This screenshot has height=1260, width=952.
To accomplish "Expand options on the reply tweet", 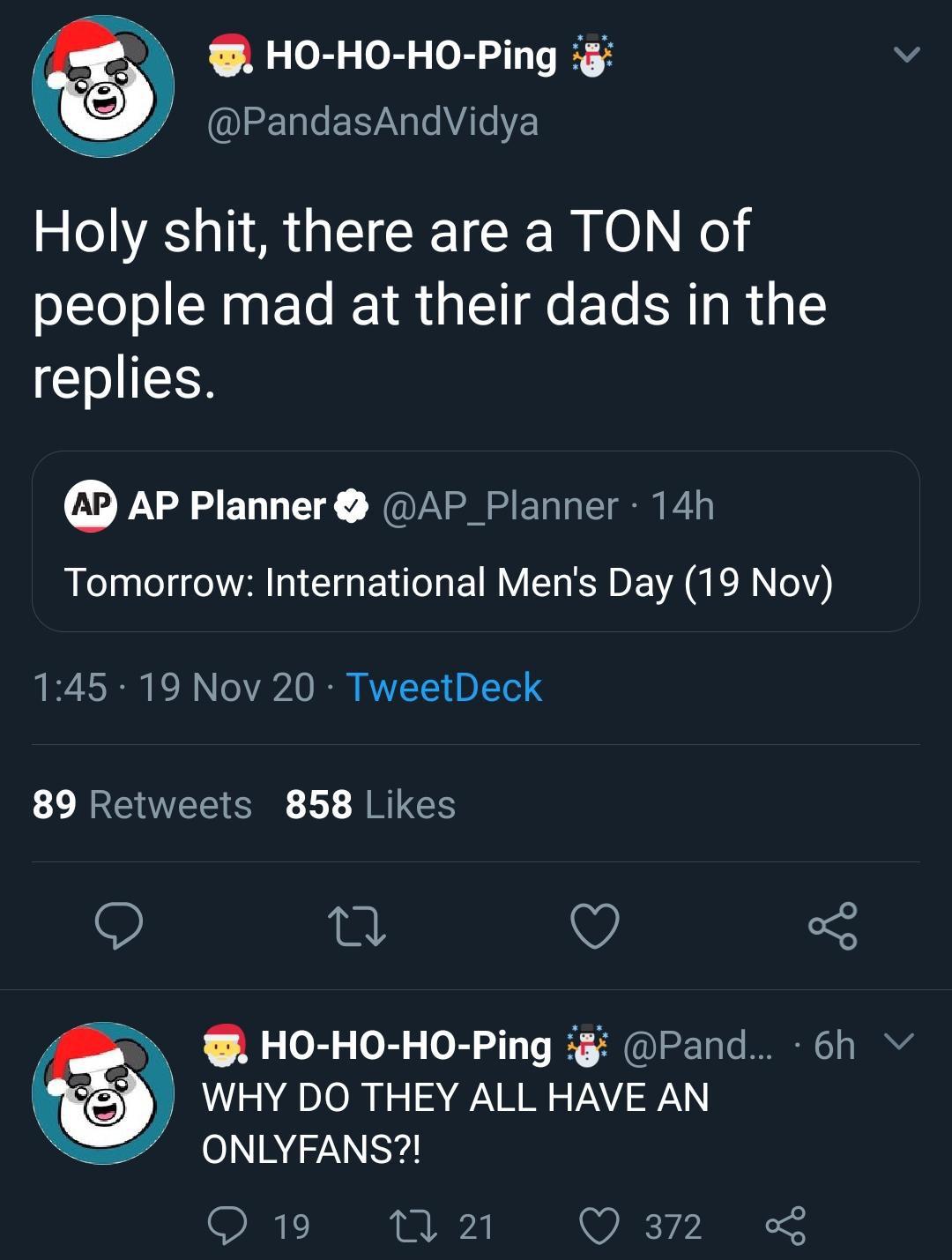I will 898,1042.
